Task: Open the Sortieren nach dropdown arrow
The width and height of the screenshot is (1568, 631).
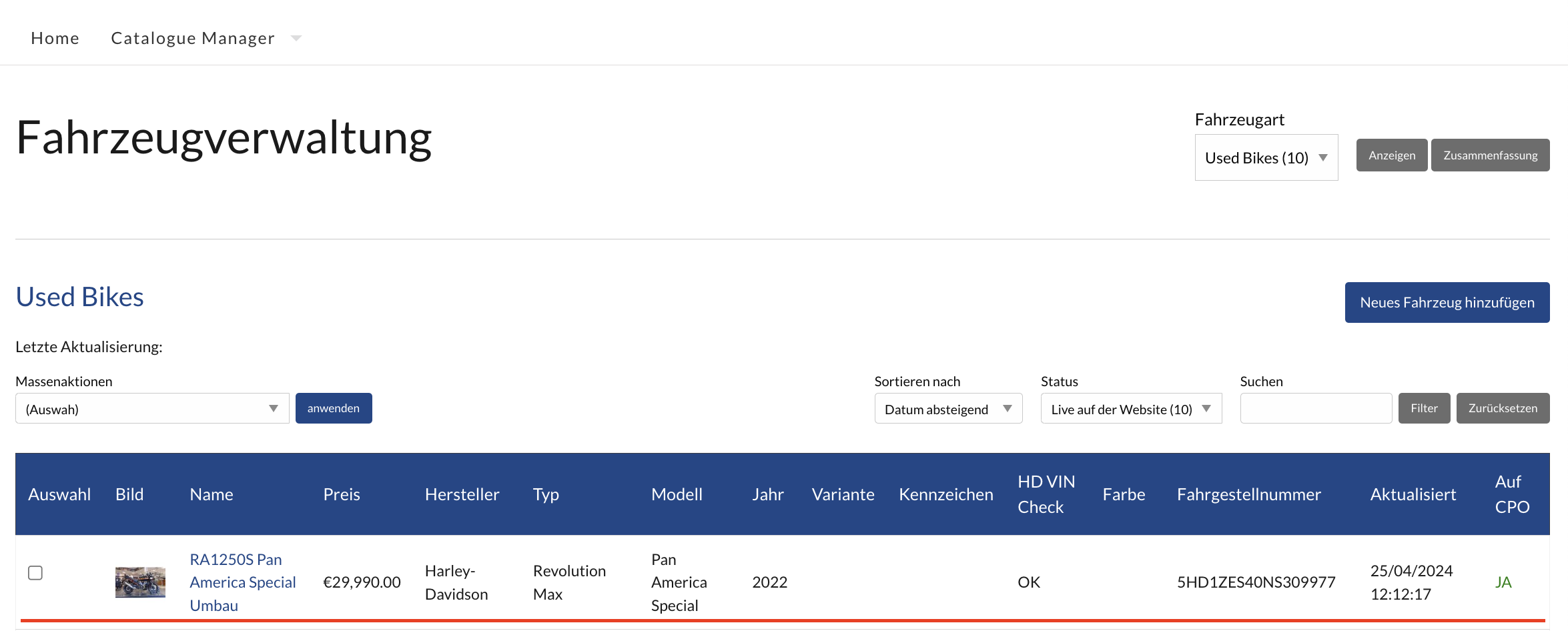Action: point(1008,408)
